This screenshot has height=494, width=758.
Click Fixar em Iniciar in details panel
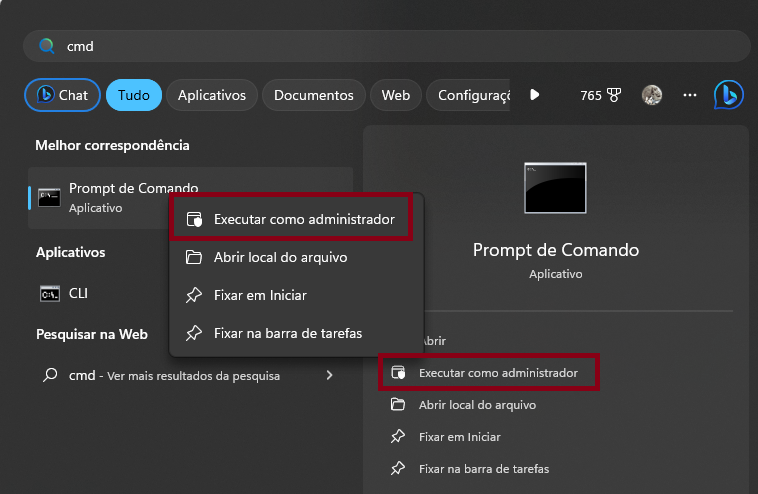click(459, 436)
